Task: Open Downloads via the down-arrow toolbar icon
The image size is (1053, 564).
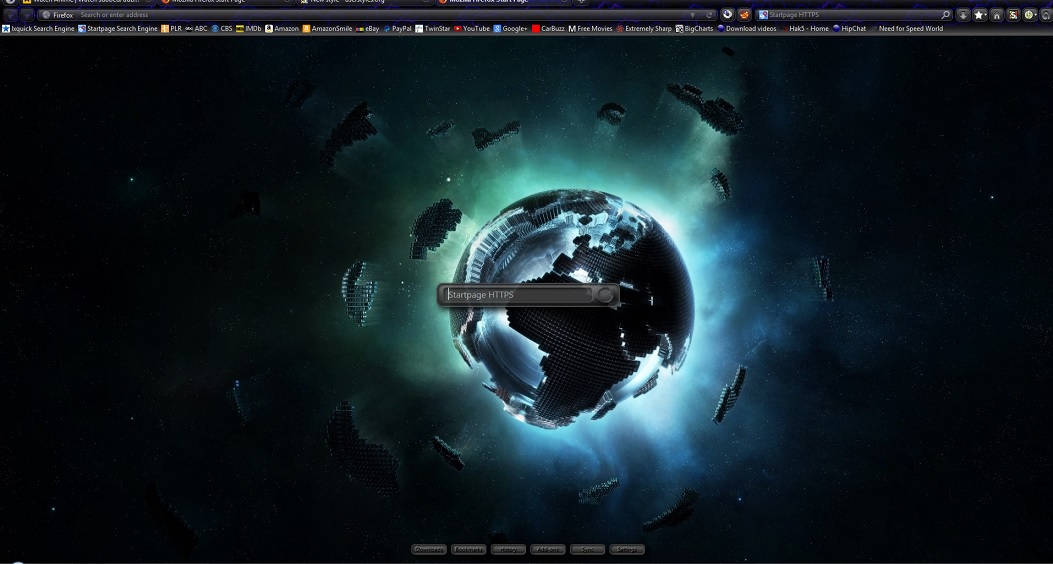Action: 963,15
